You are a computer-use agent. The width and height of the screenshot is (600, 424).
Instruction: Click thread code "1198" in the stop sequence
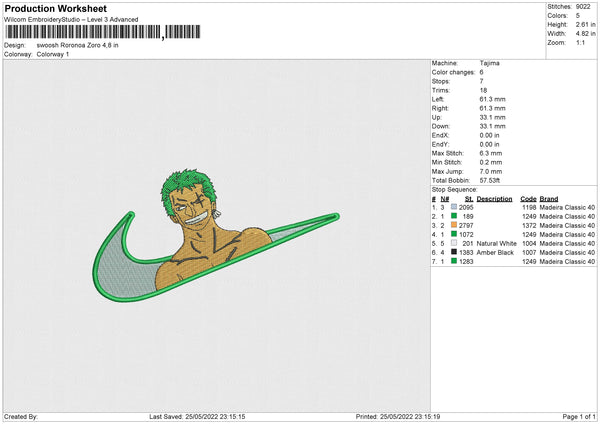click(x=529, y=207)
